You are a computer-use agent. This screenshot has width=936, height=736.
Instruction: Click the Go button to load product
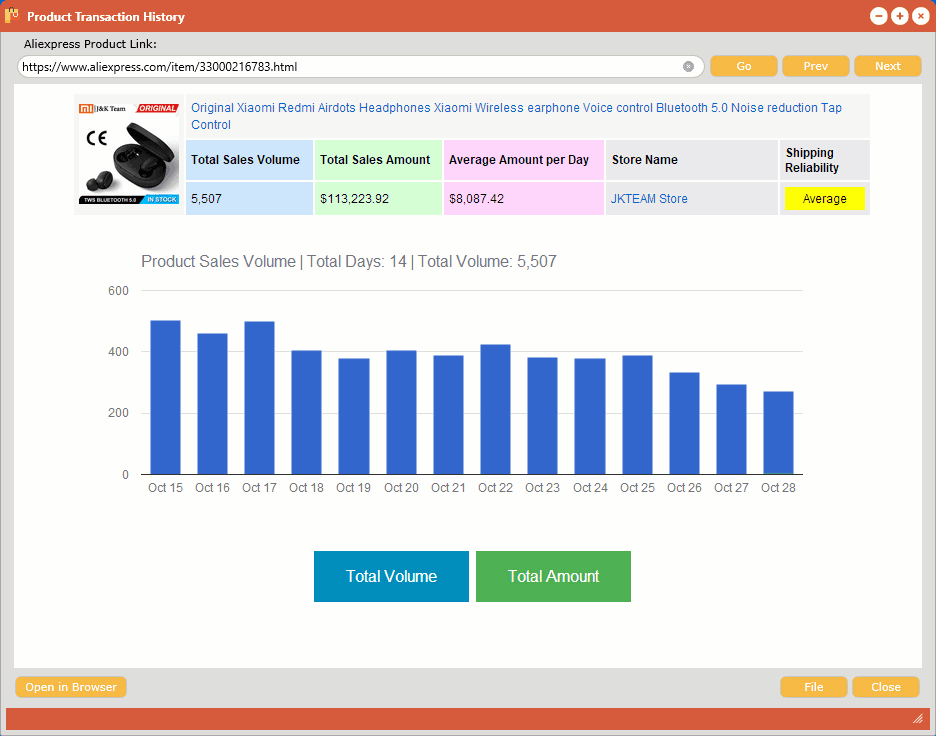pos(743,66)
